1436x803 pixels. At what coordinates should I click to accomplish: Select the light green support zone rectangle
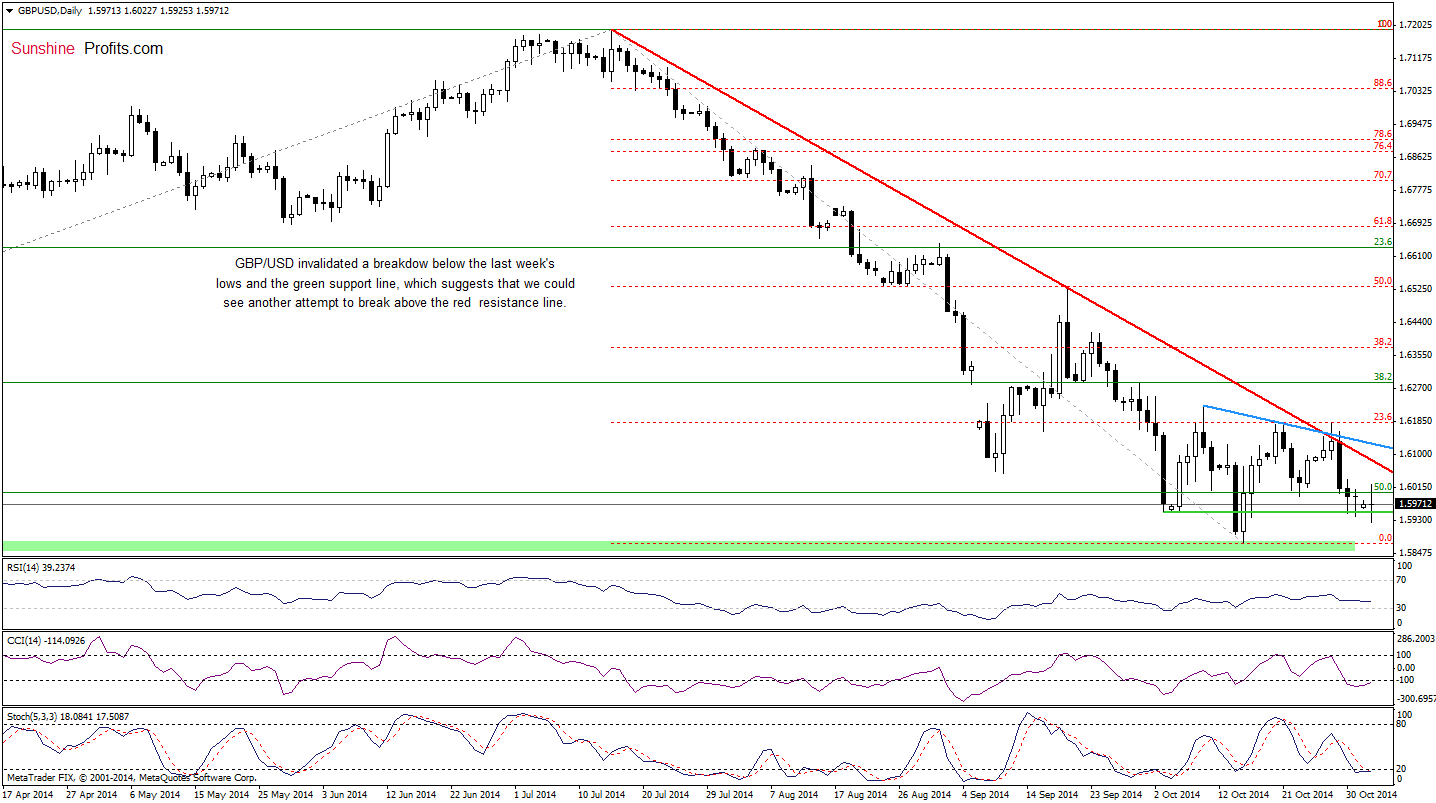[x=680, y=545]
